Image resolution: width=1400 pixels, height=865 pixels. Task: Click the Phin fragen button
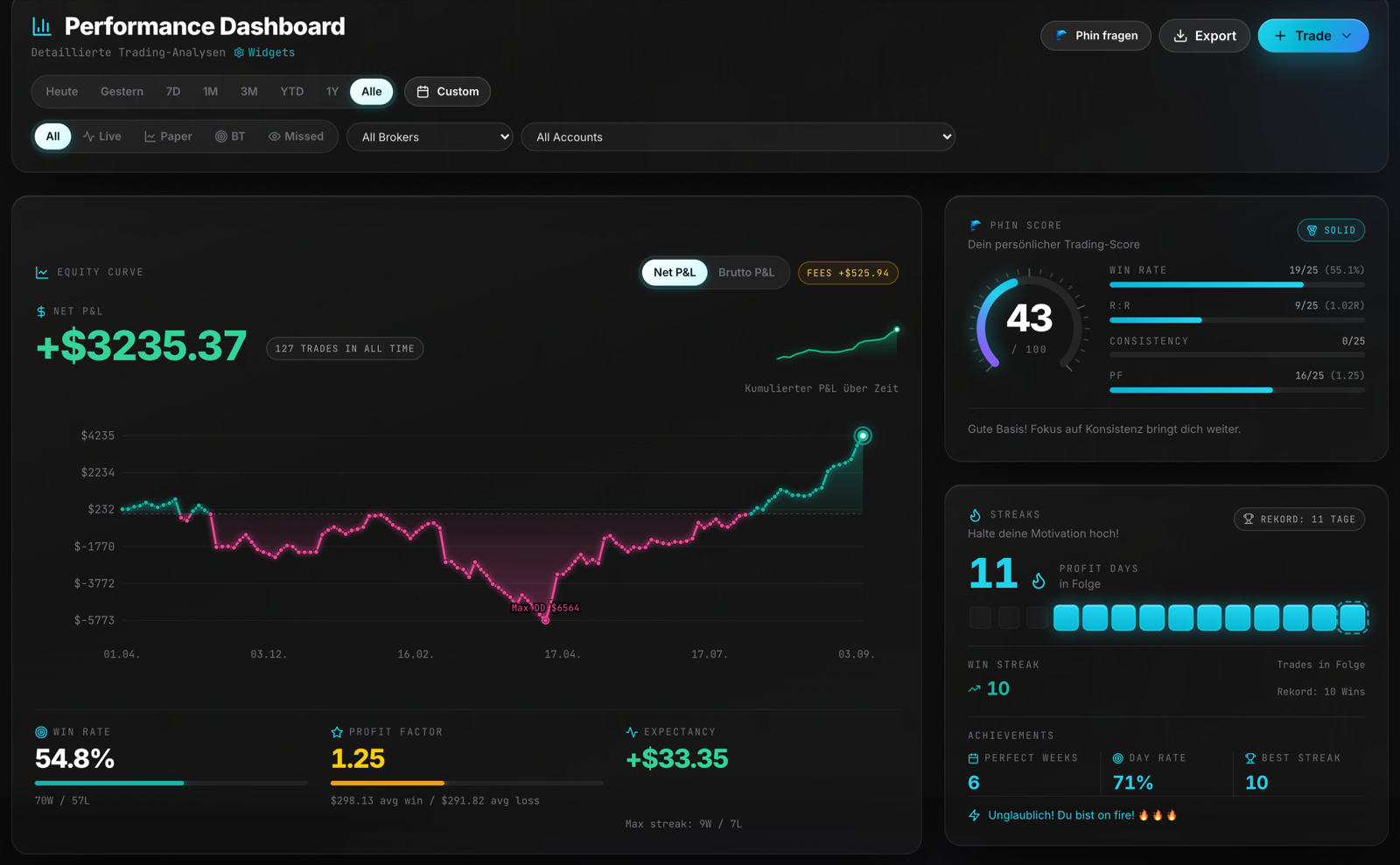[1095, 36]
